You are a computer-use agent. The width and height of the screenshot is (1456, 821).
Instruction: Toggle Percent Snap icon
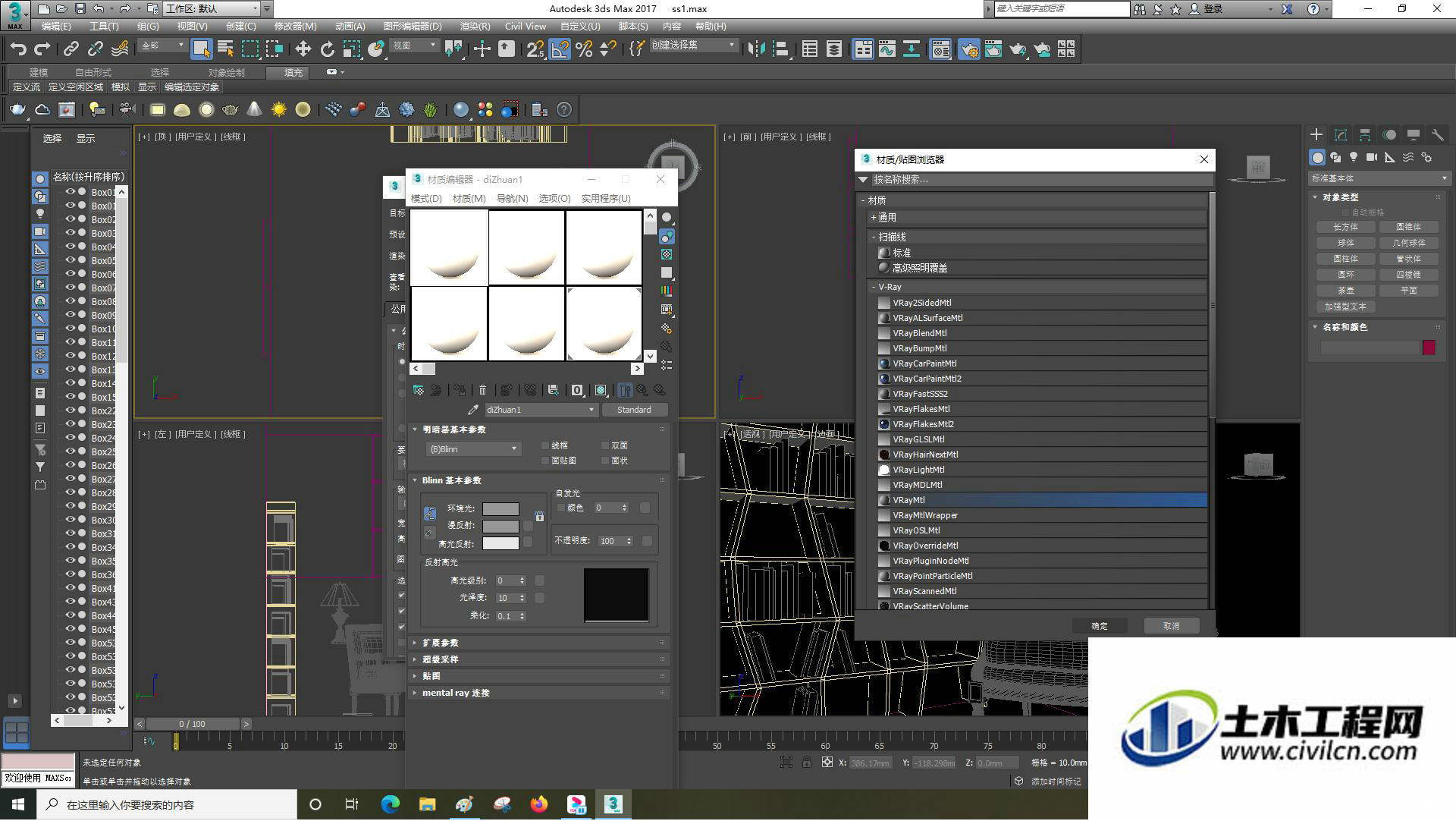click(x=584, y=49)
